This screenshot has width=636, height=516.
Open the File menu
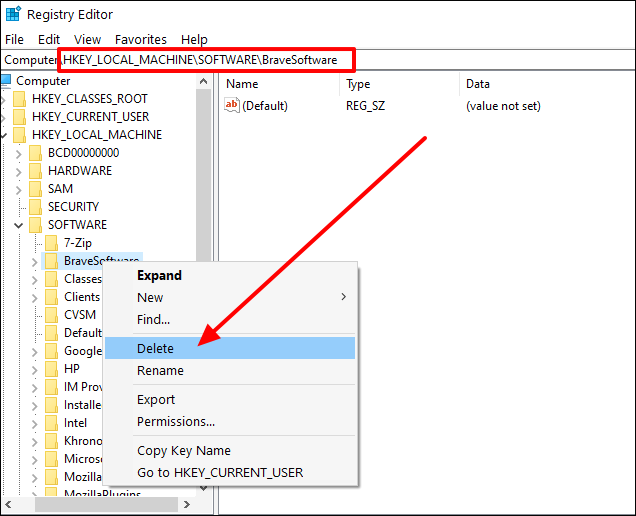(14, 39)
